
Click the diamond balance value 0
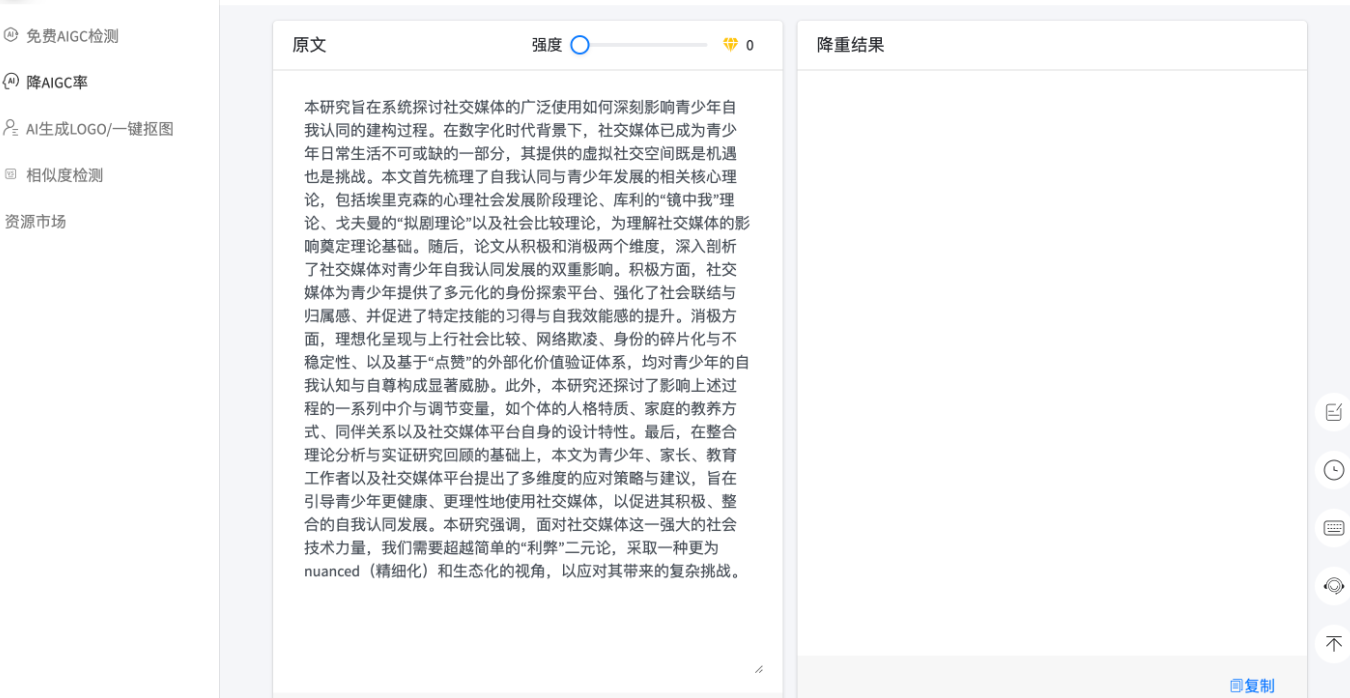coord(750,45)
